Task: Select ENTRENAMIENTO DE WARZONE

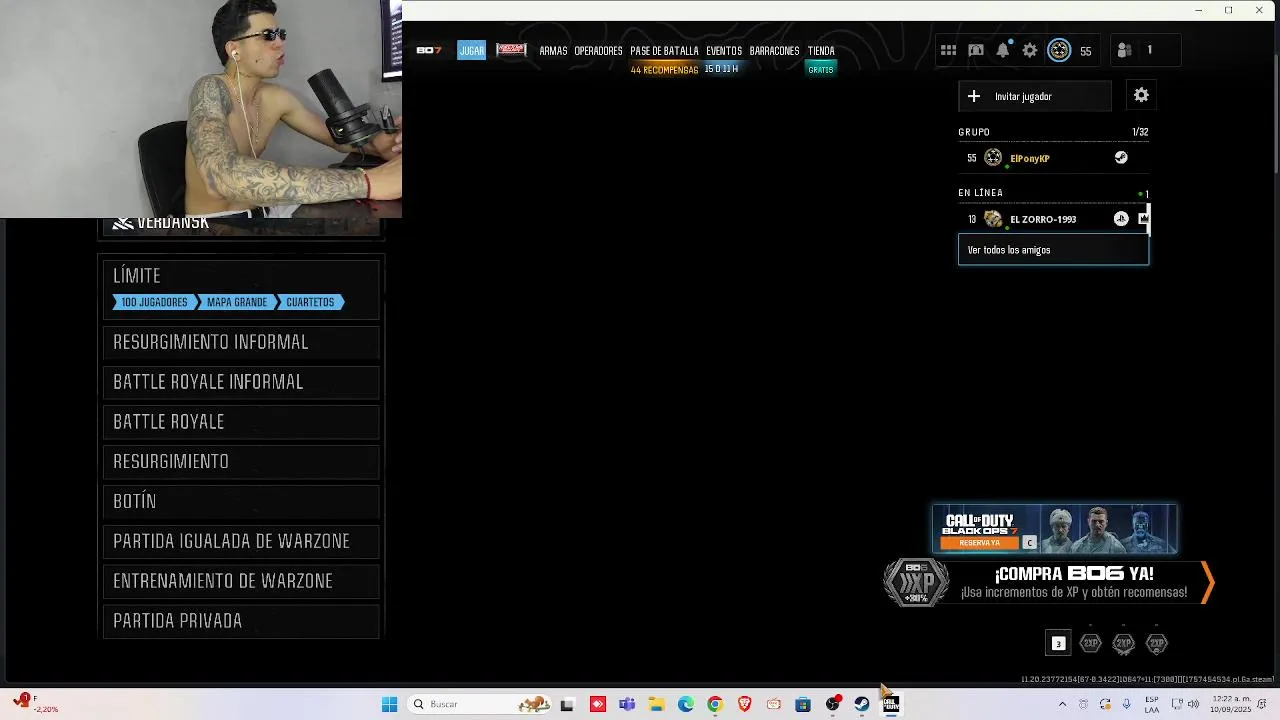Action: [x=241, y=581]
